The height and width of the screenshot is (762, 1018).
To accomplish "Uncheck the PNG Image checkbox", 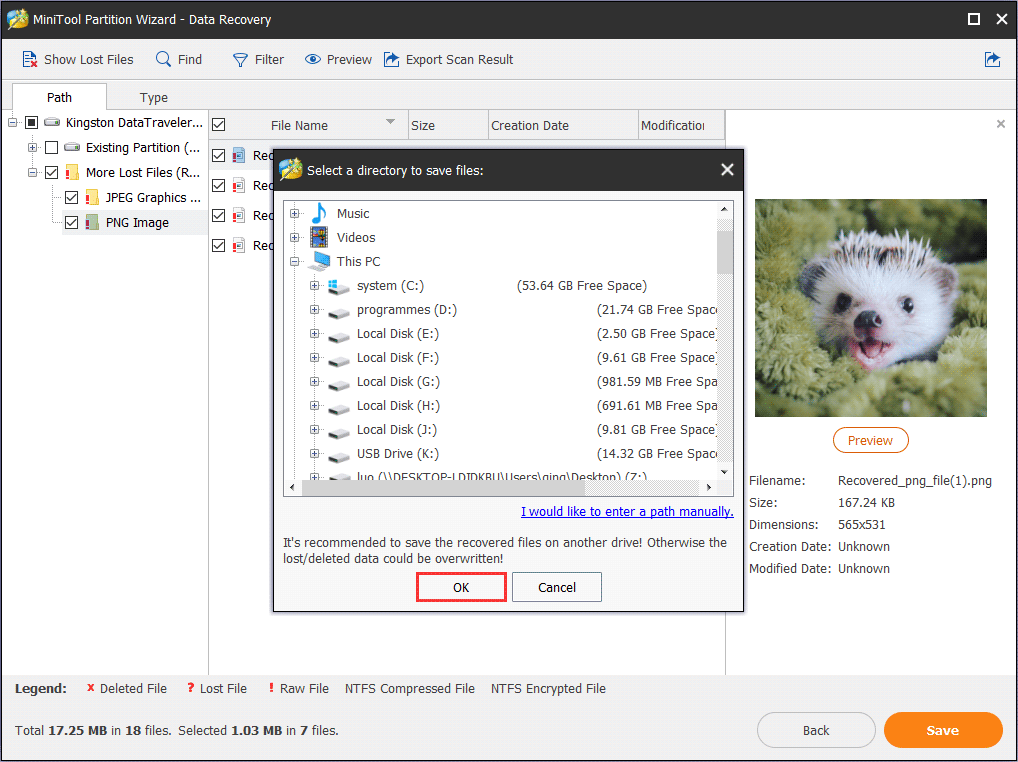I will point(71,223).
